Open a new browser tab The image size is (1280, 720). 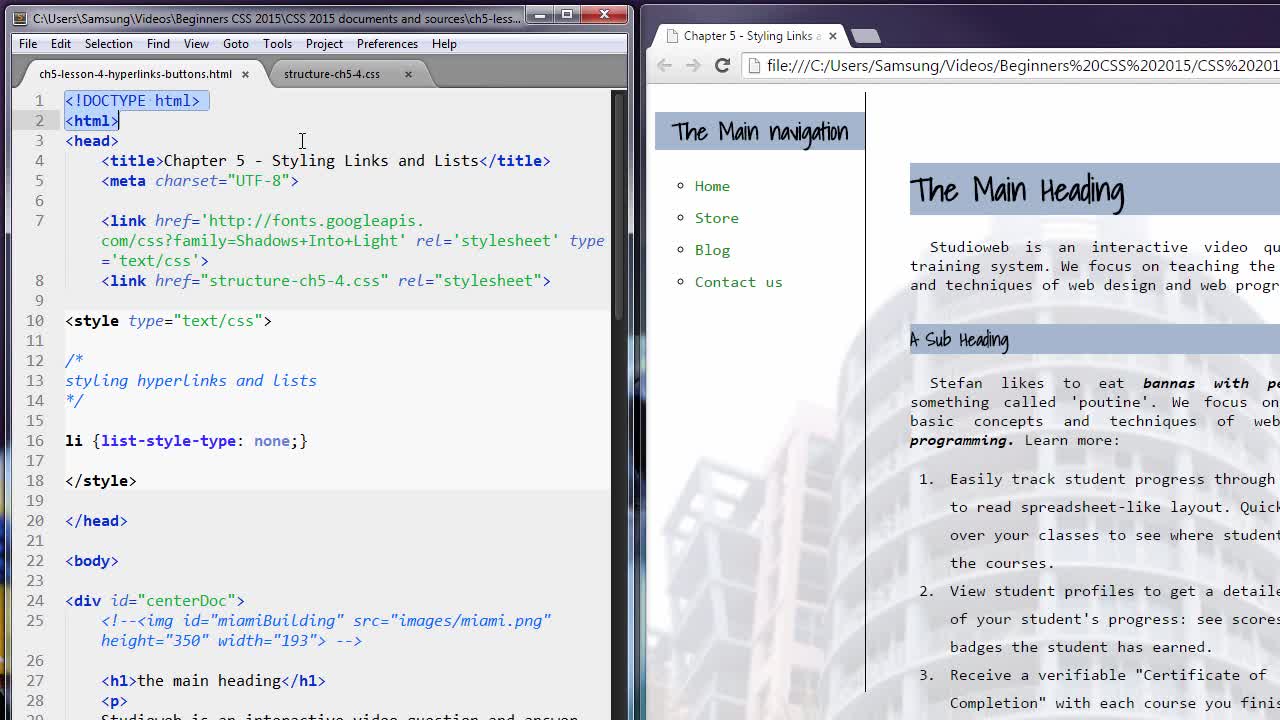866,36
